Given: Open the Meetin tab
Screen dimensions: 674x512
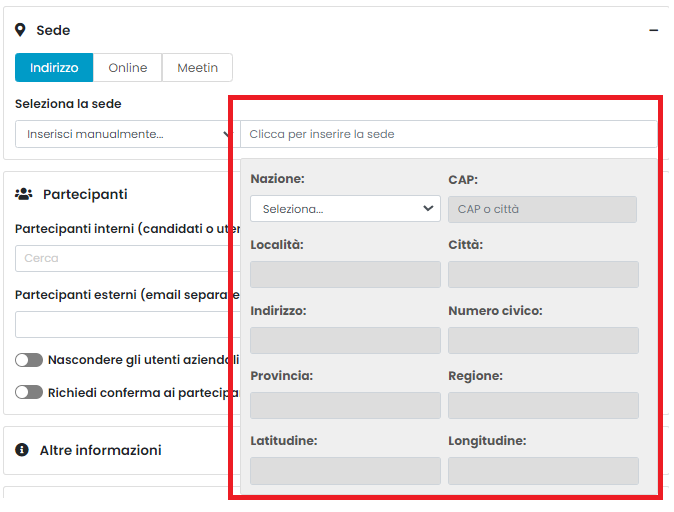Looking at the screenshot, I should (197, 67).
